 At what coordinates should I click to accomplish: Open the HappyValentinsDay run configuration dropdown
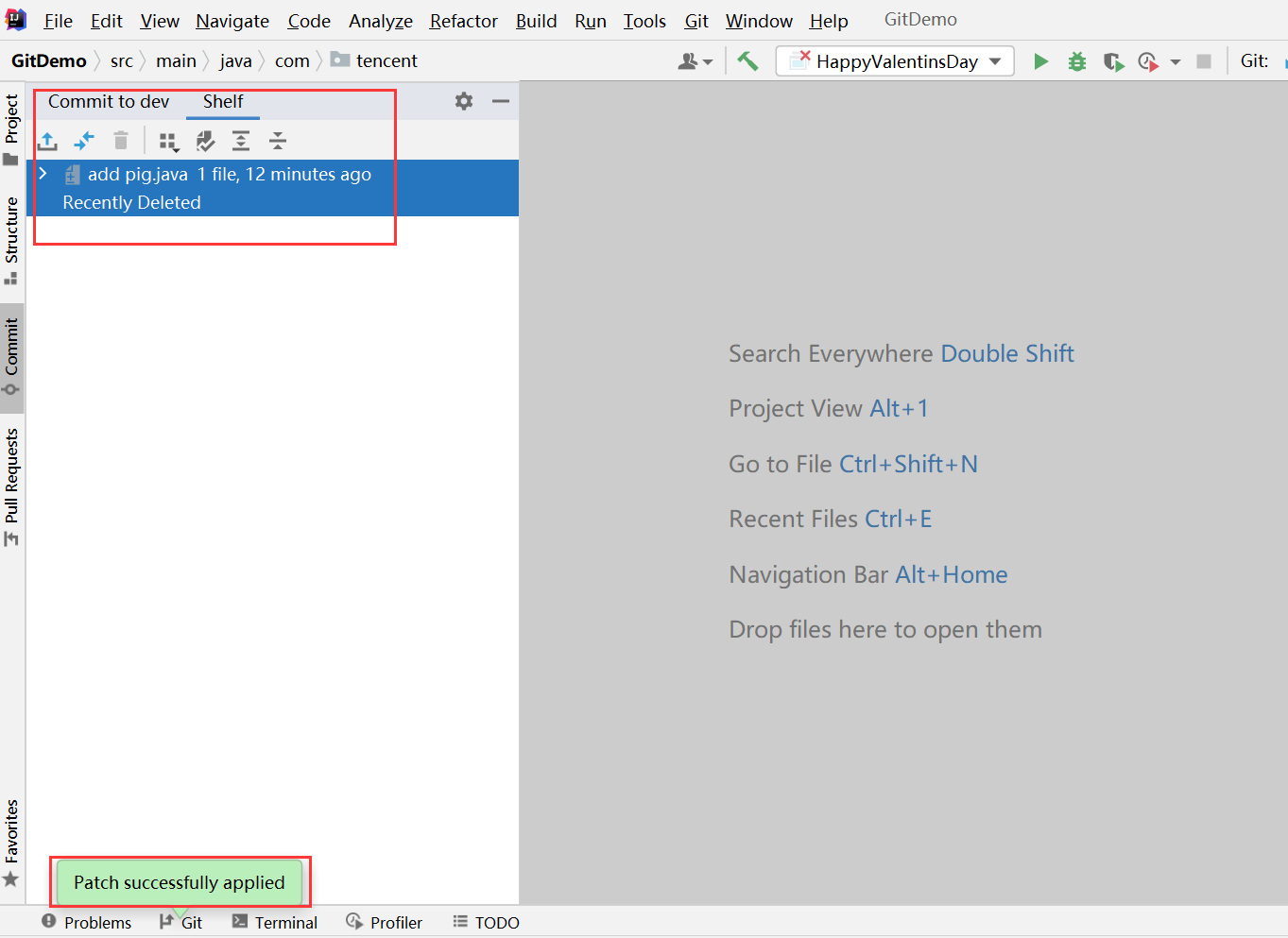(997, 60)
